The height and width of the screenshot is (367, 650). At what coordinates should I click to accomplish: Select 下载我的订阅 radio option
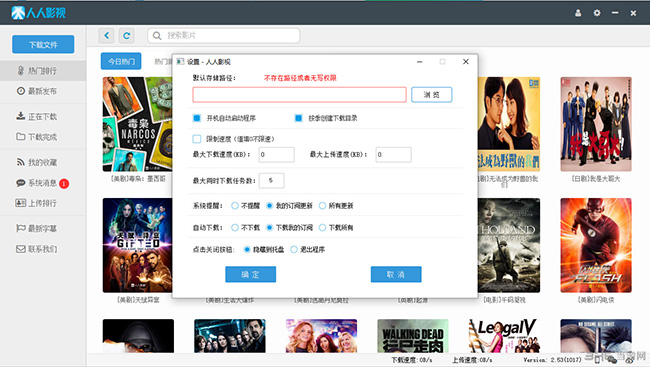269,228
